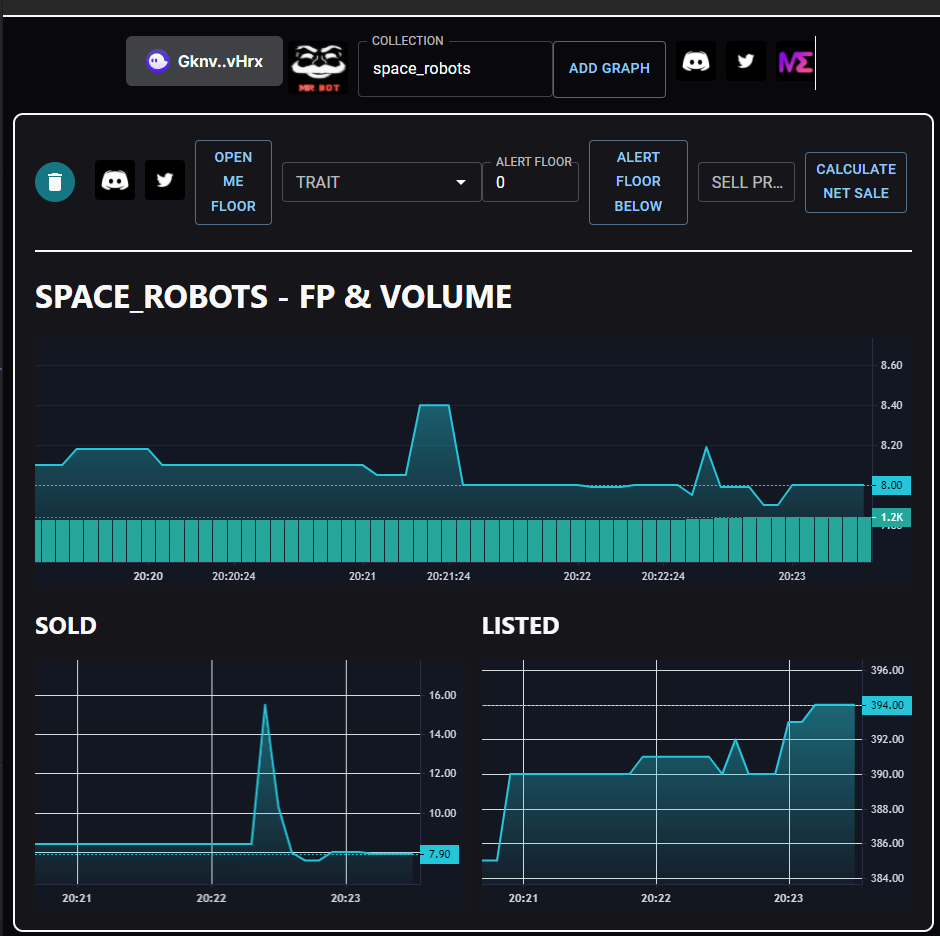Expand the TRAIT dropdown
Screen dimensions: 940x936
[x=382, y=182]
